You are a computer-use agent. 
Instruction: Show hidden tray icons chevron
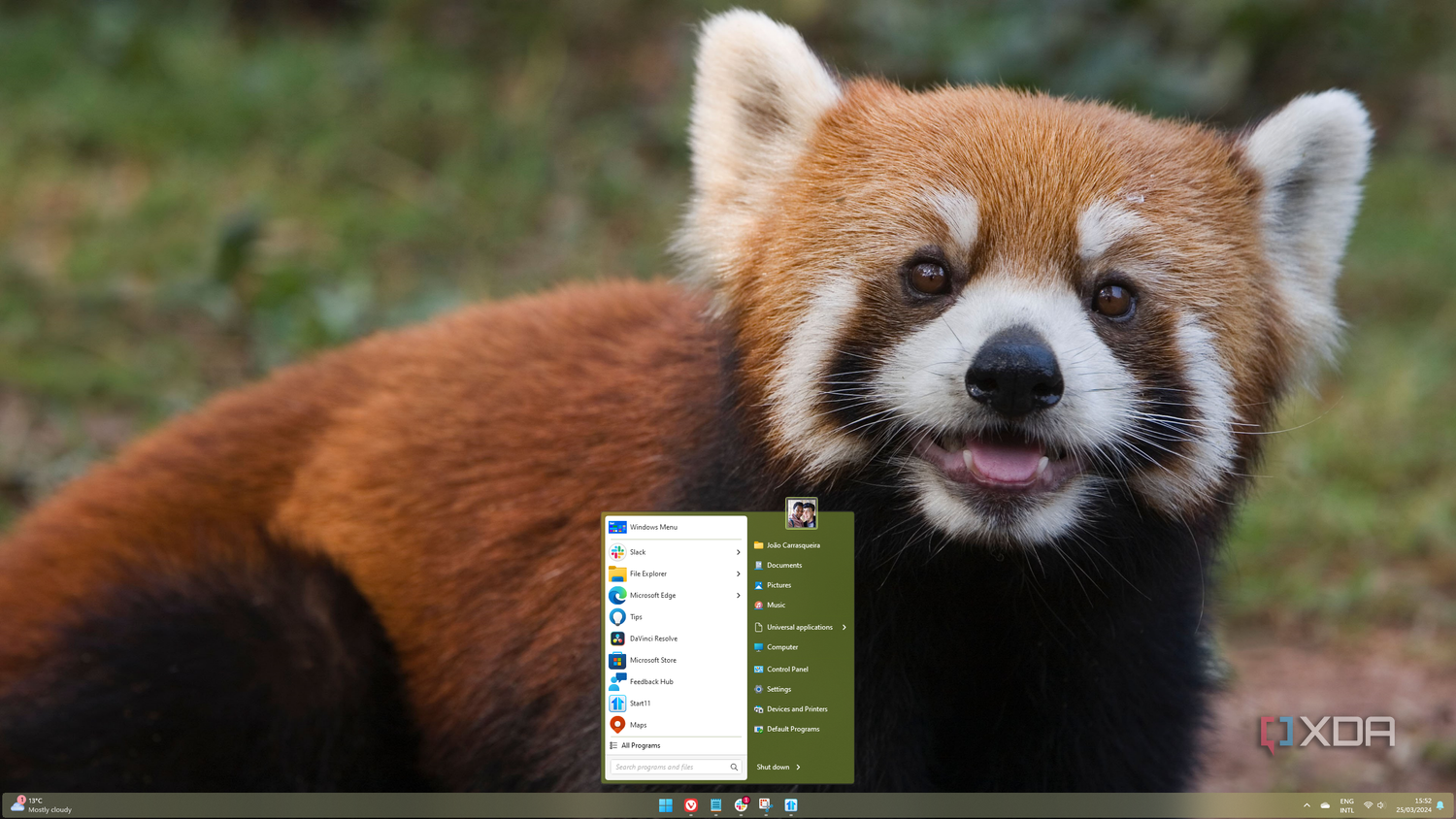click(1307, 805)
